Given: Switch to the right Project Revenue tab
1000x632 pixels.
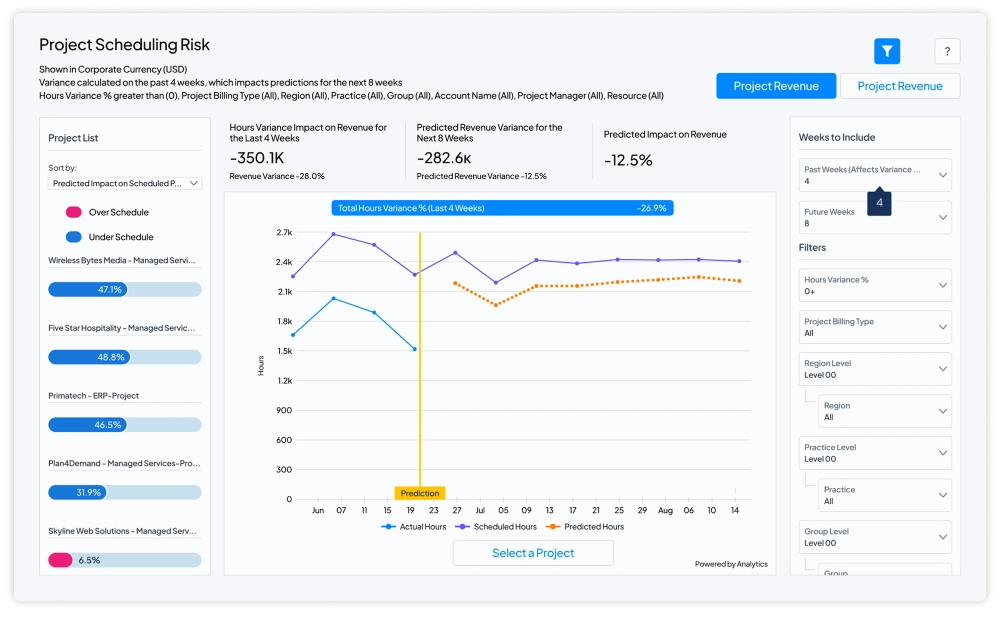Looking at the screenshot, I should [899, 86].
